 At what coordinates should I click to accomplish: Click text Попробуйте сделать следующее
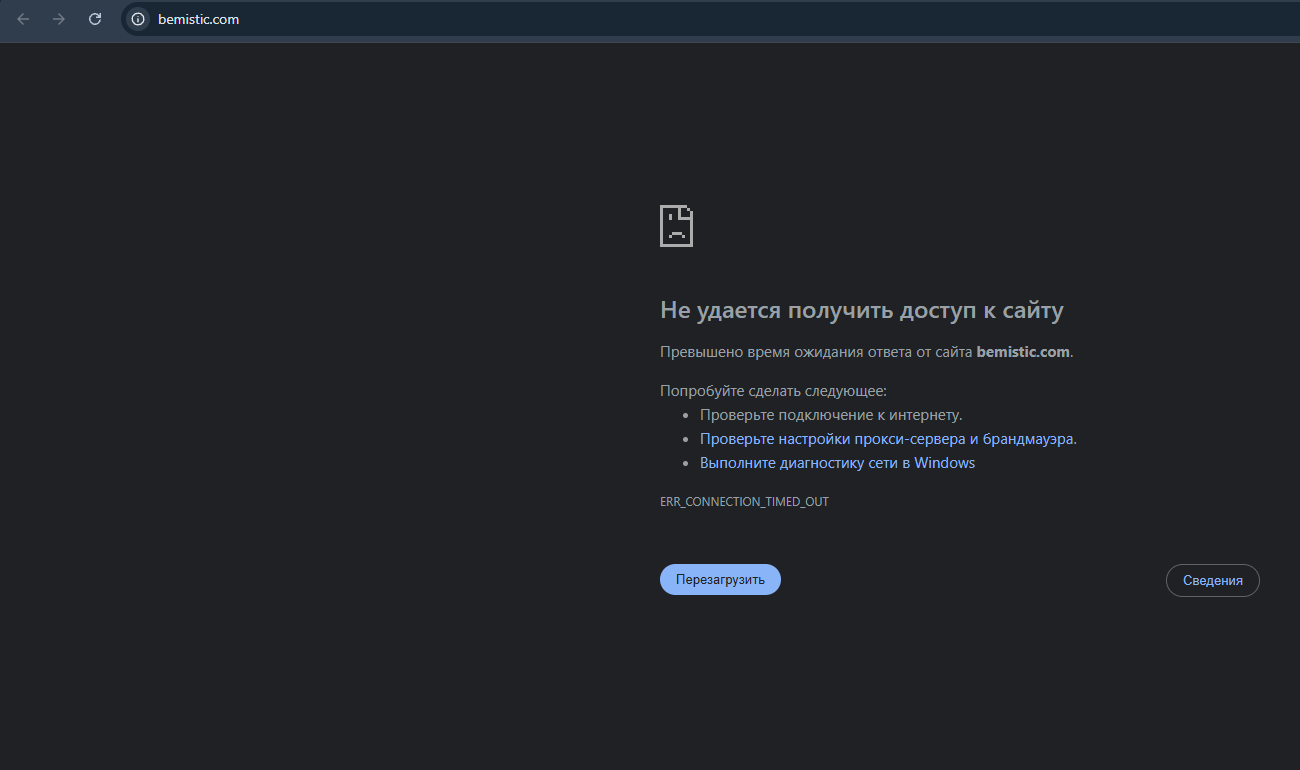coord(773,391)
